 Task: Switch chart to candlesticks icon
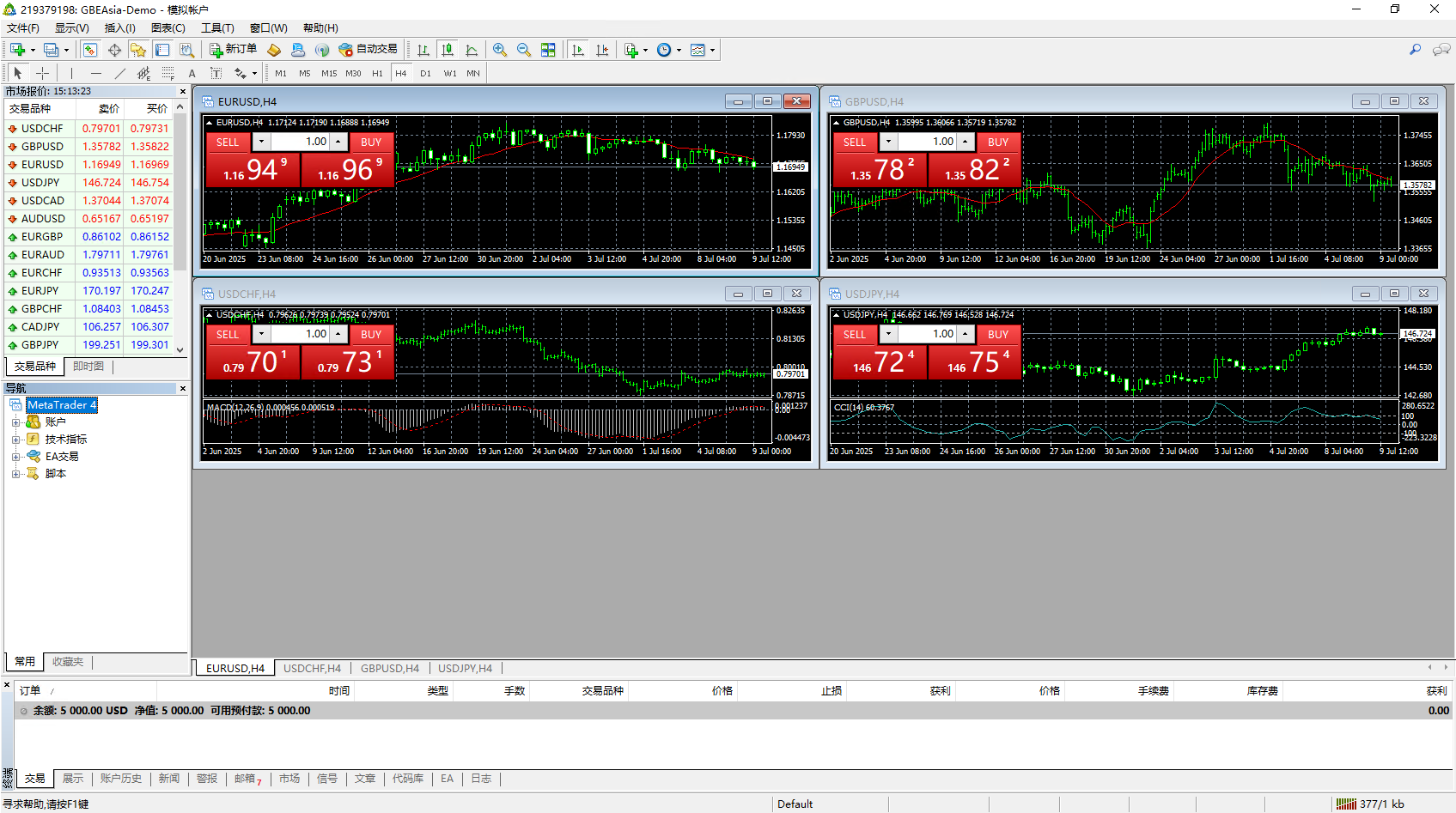click(x=448, y=50)
